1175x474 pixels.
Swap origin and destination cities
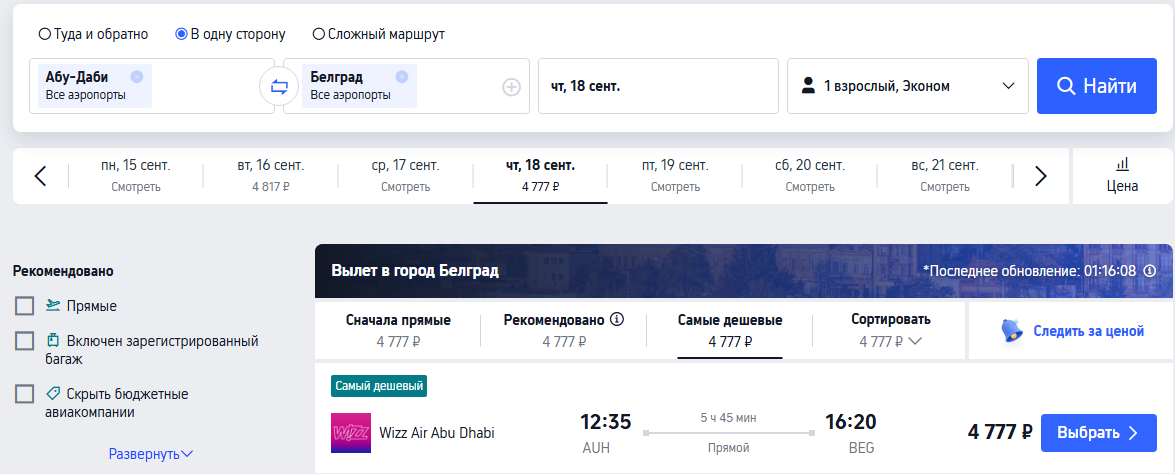pos(279,86)
